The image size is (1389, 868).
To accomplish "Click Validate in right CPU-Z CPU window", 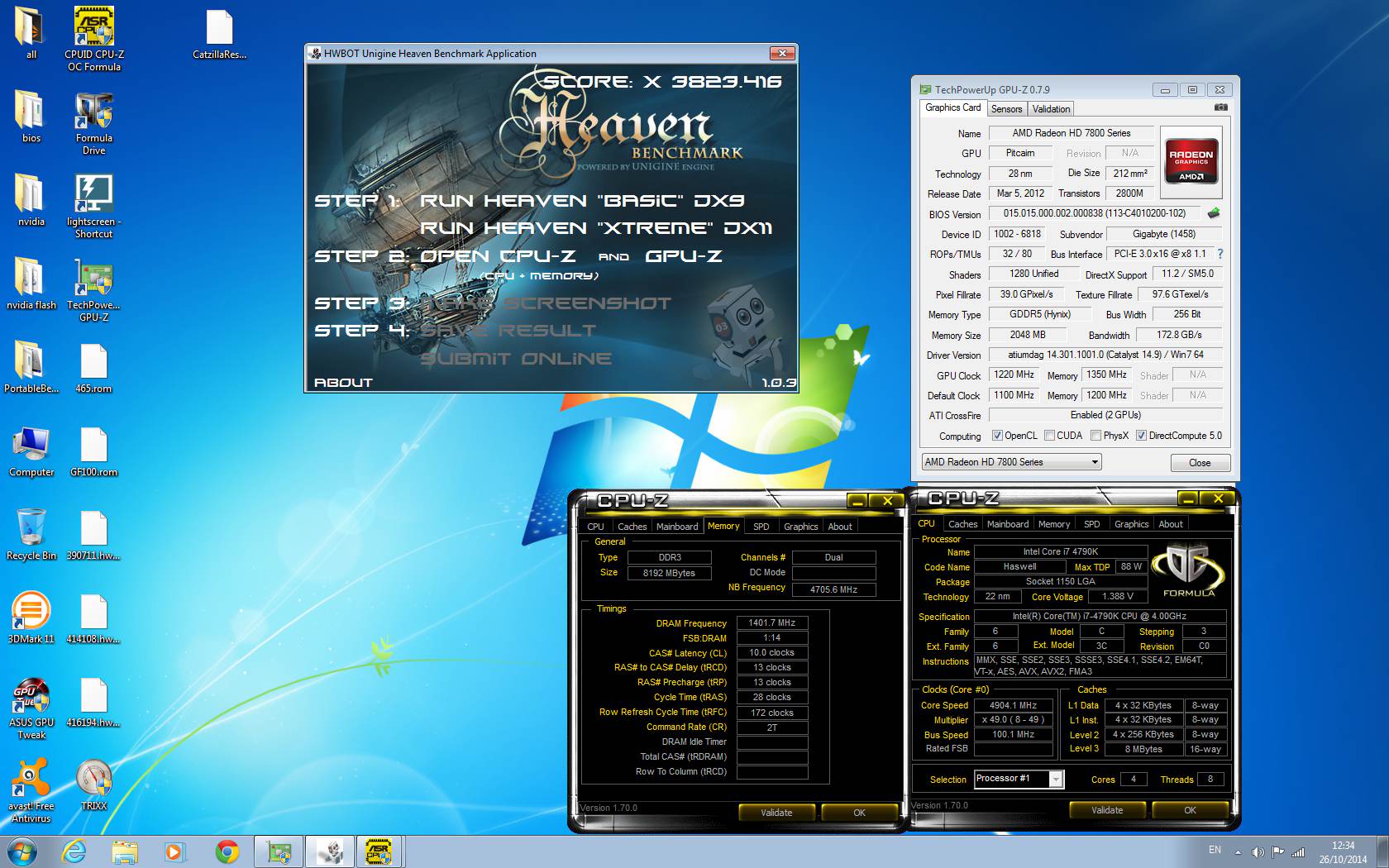I will [x=1107, y=810].
